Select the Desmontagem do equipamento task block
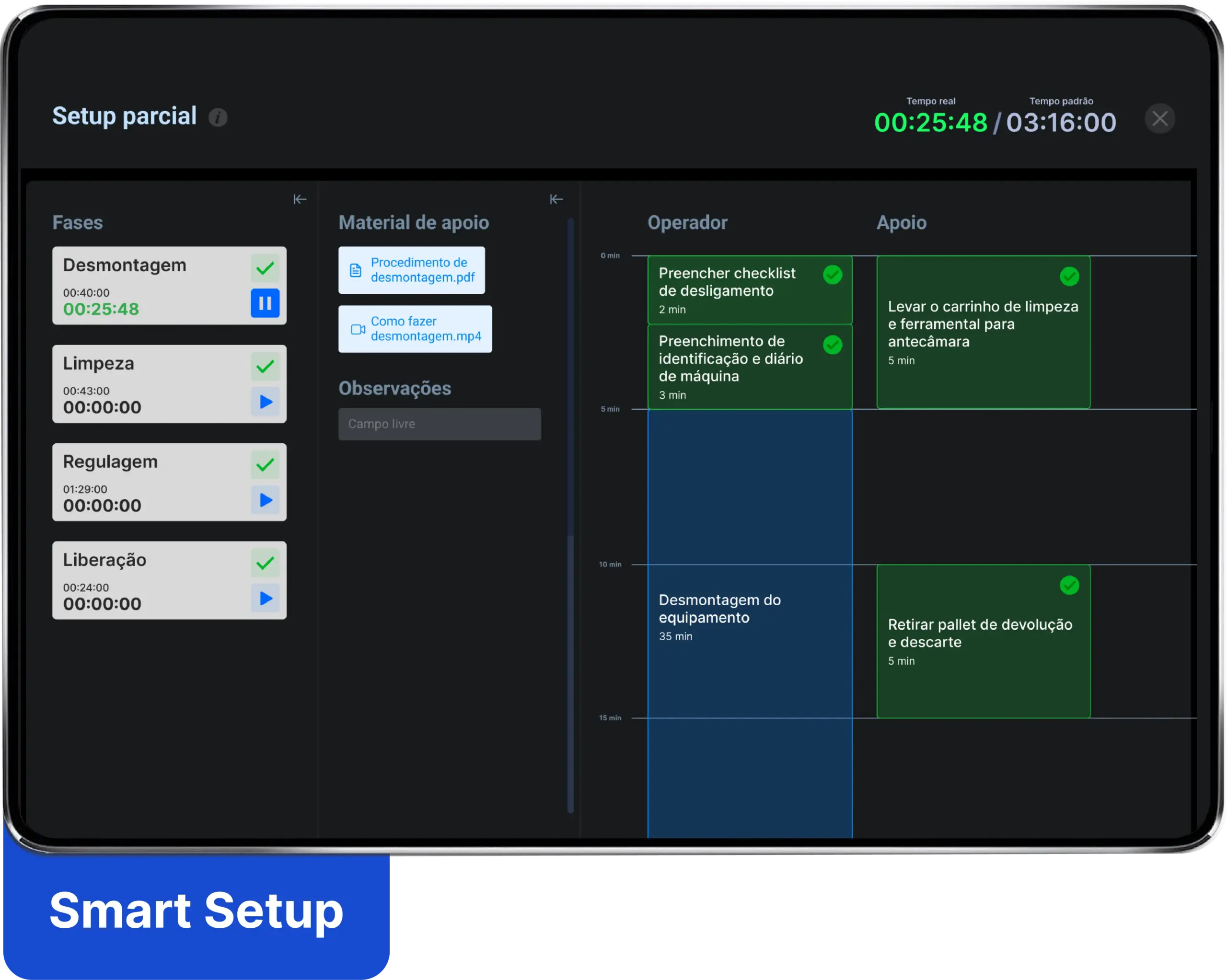 pos(750,623)
